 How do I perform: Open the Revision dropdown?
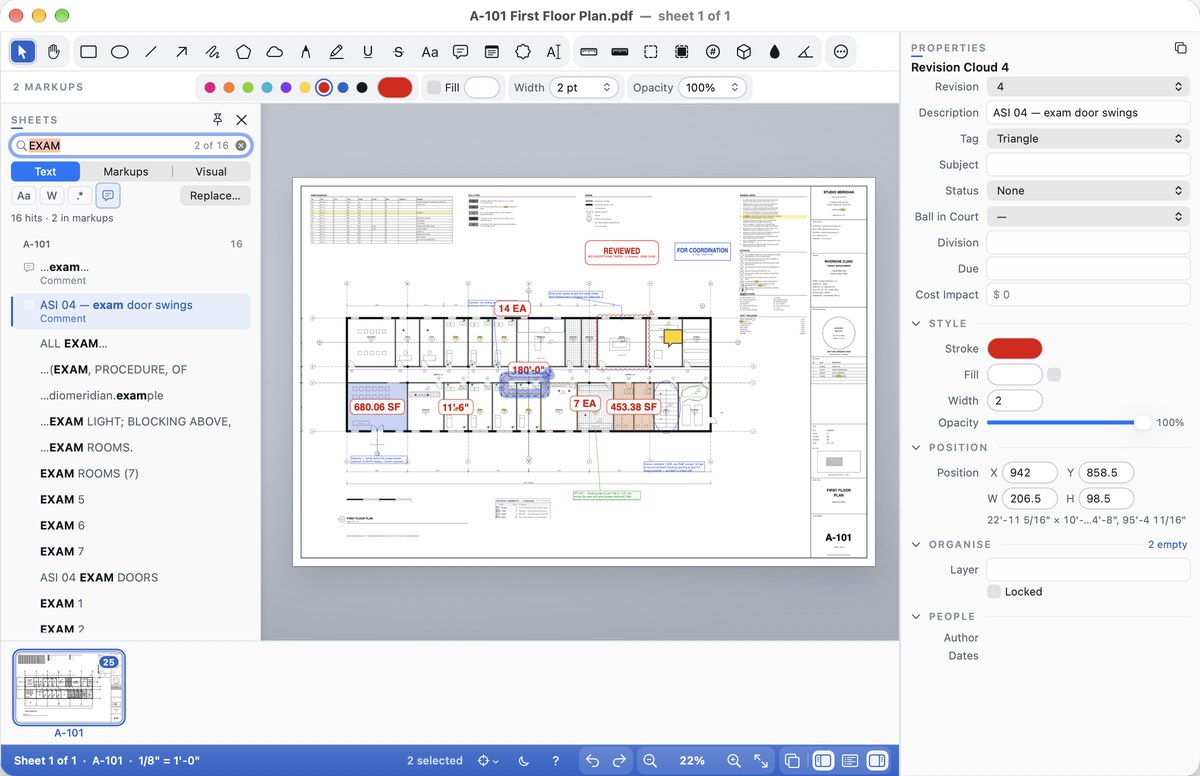(1088, 87)
